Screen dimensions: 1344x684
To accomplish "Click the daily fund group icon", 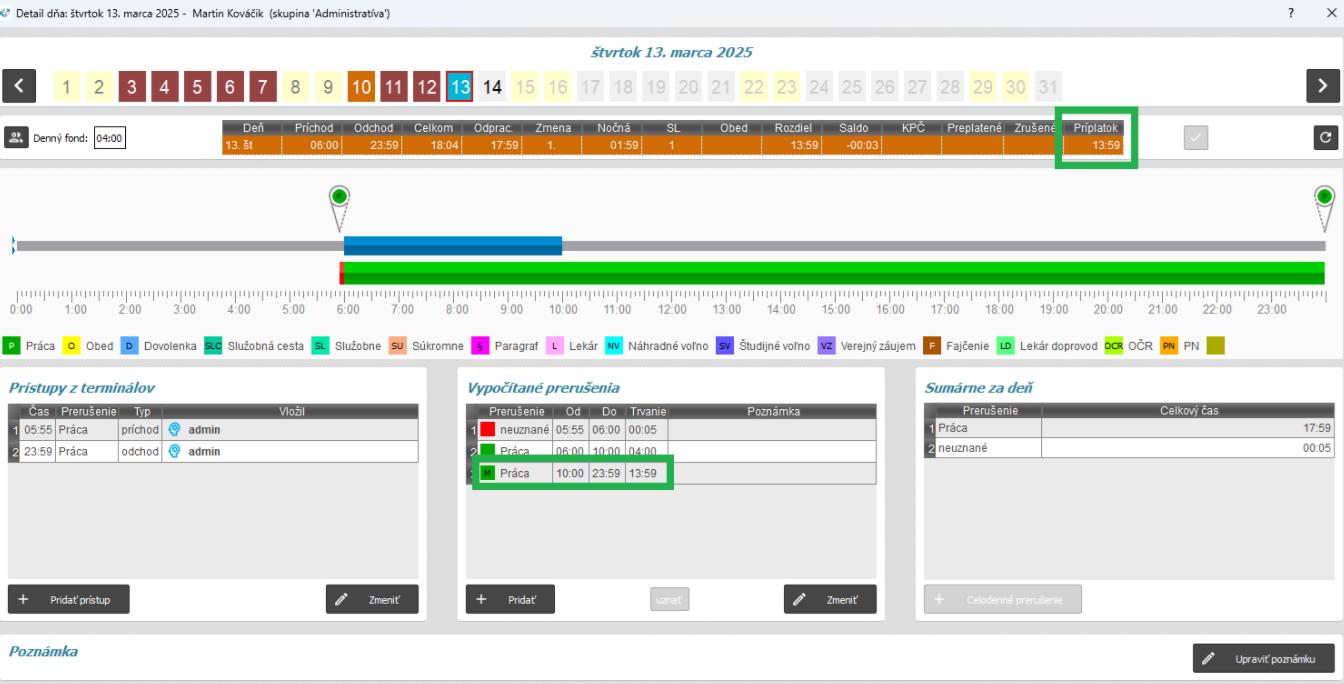I will 16,138.
